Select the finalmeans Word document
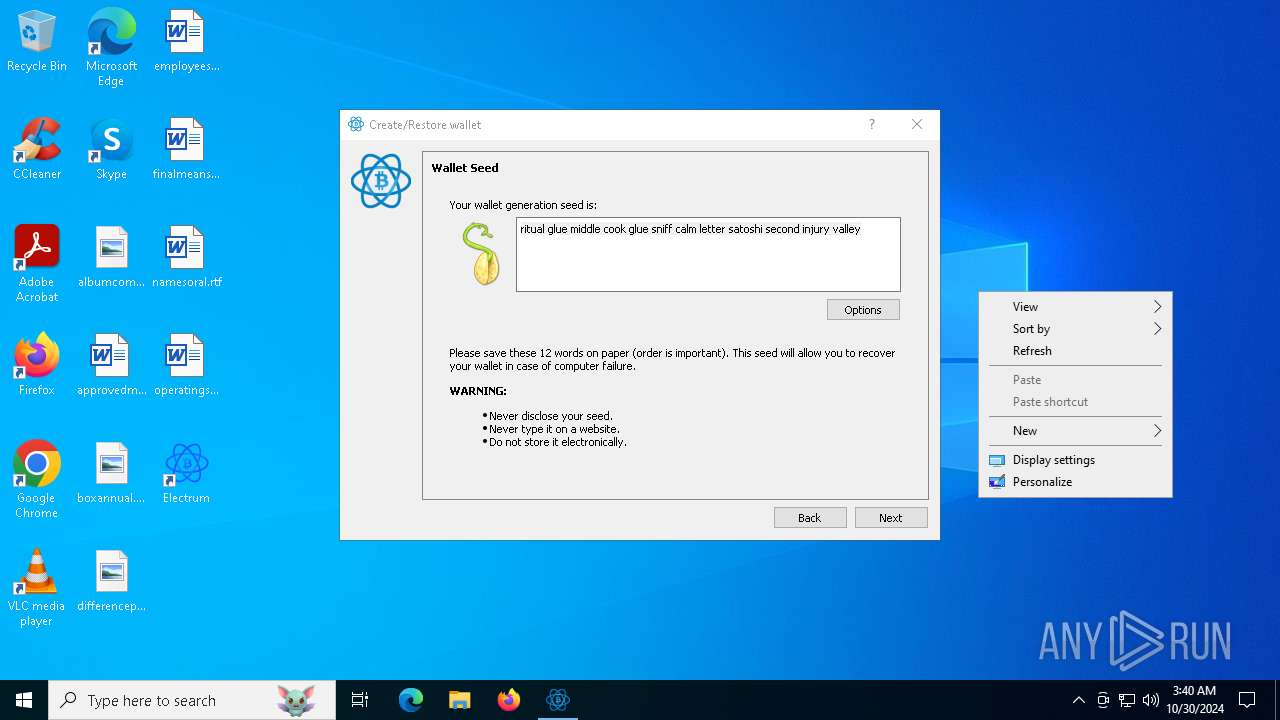The height and width of the screenshot is (720, 1280). pos(186,149)
